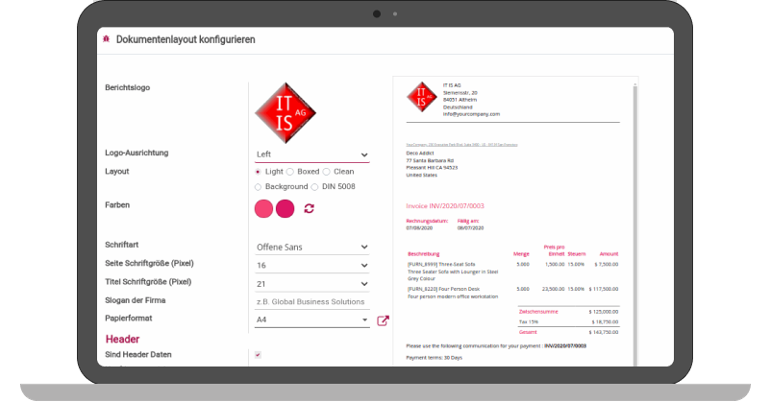Click the first primary color swatch

coord(264,208)
